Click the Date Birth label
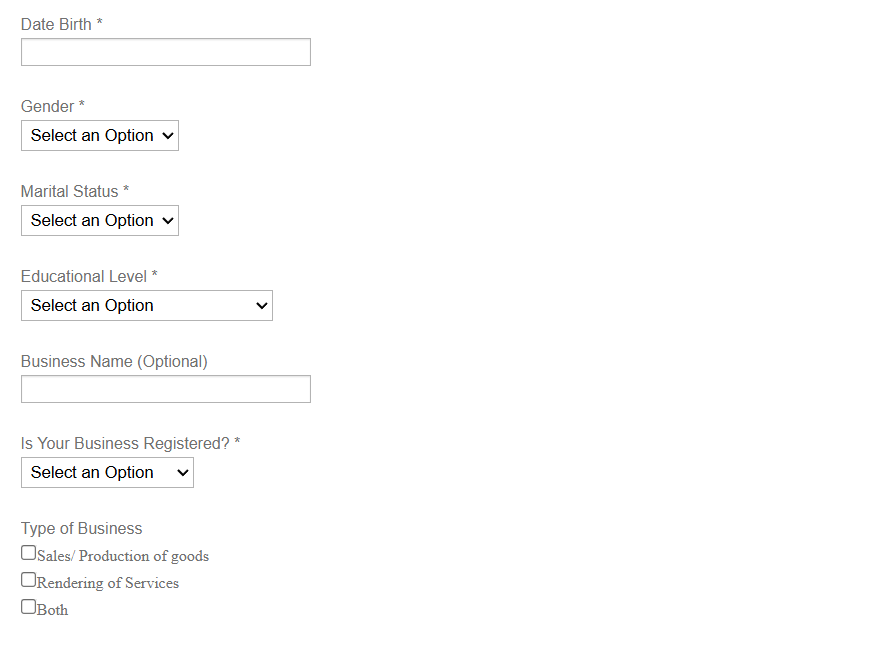This screenshot has height=656, width=872. pyautogui.click(x=56, y=24)
